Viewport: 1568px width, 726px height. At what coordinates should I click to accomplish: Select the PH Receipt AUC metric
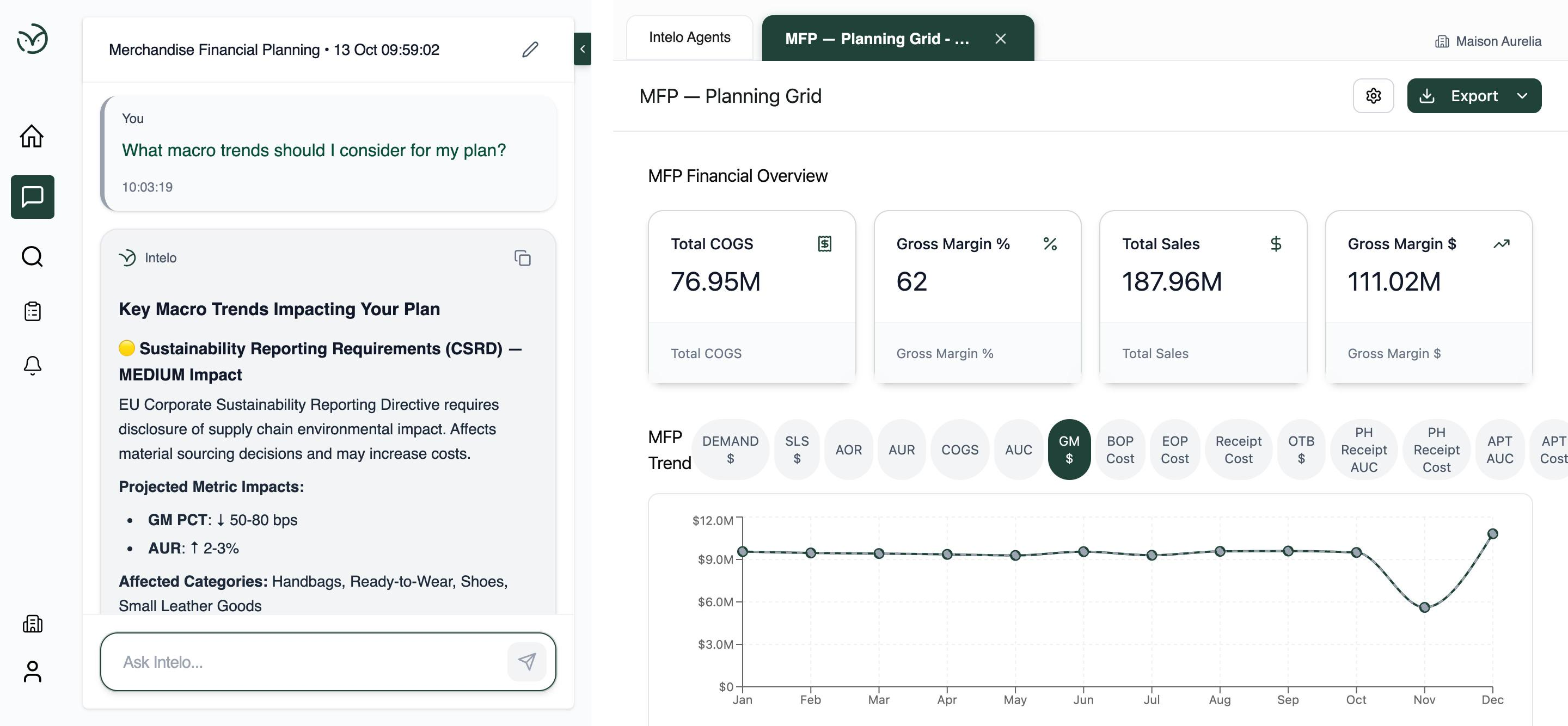point(1363,450)
